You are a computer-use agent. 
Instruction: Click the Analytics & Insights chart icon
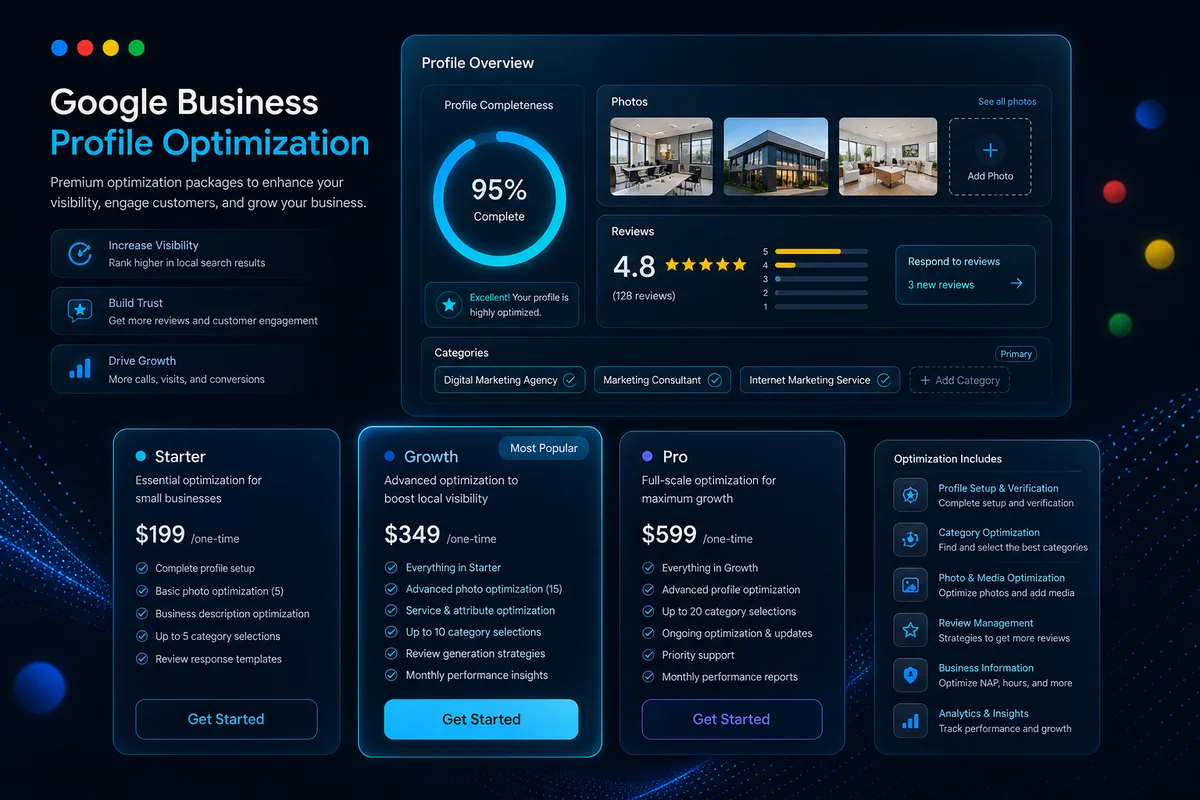point(910,720)
